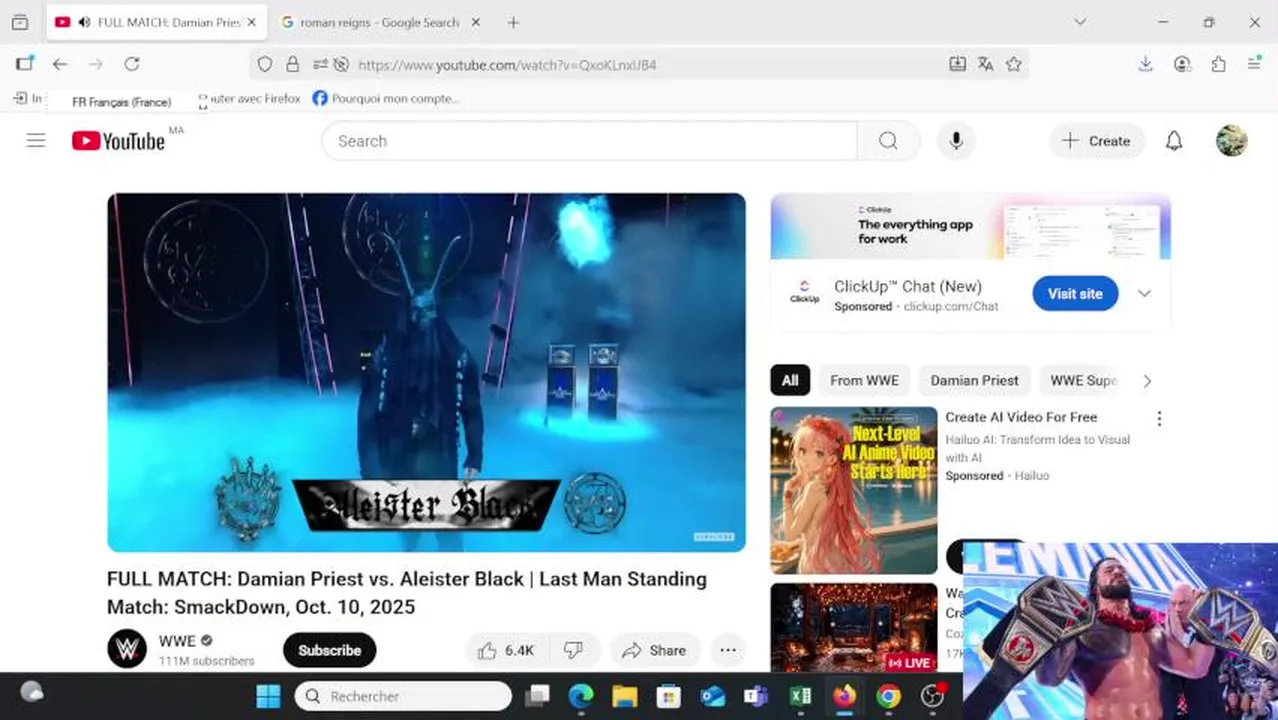This screenshot has width=1278, height=720.
Task: Open Microsoft Edge from the taskbar
Action: click(581, 696)
